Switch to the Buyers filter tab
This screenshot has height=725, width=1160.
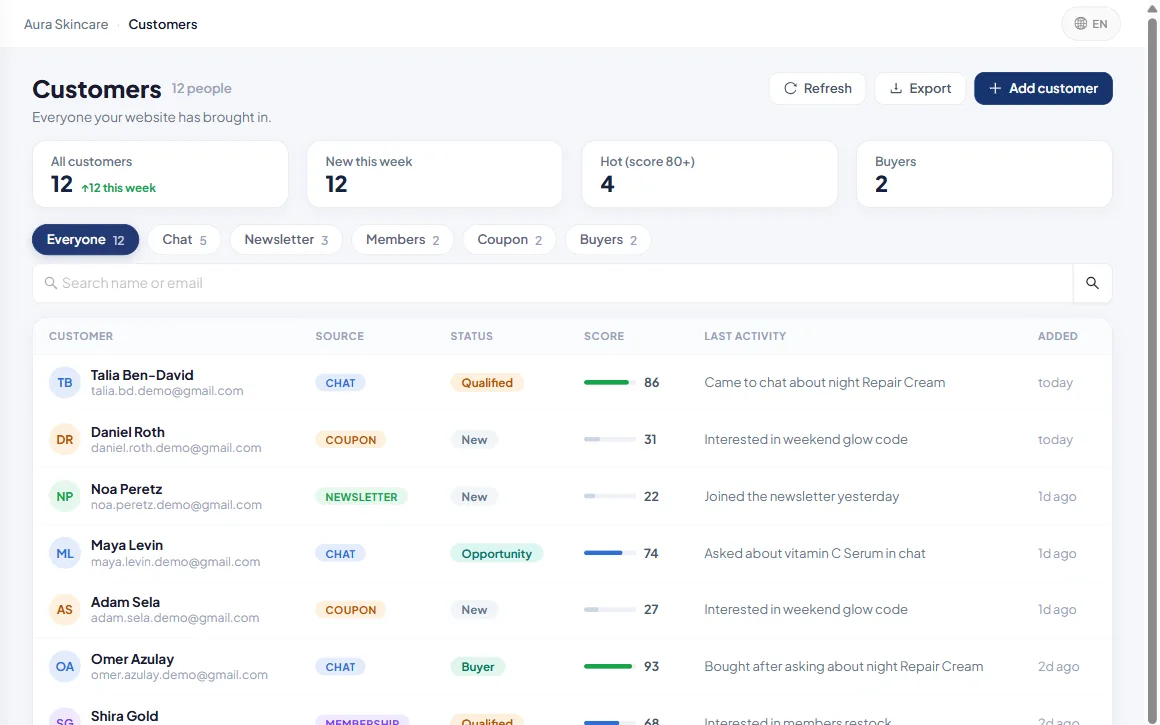tap(607, 240)
